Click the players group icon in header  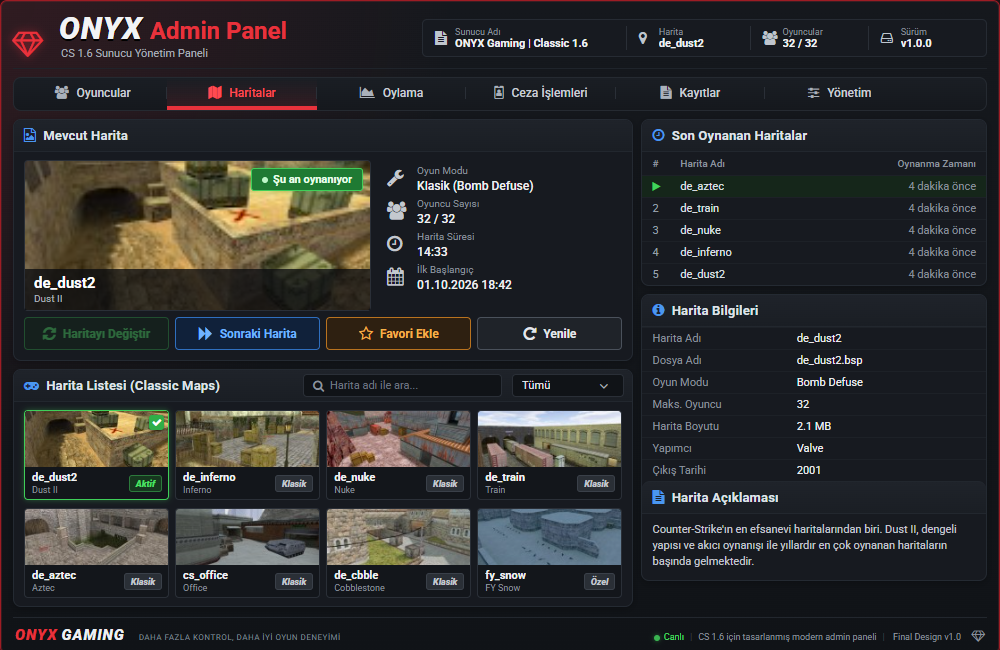770,38
